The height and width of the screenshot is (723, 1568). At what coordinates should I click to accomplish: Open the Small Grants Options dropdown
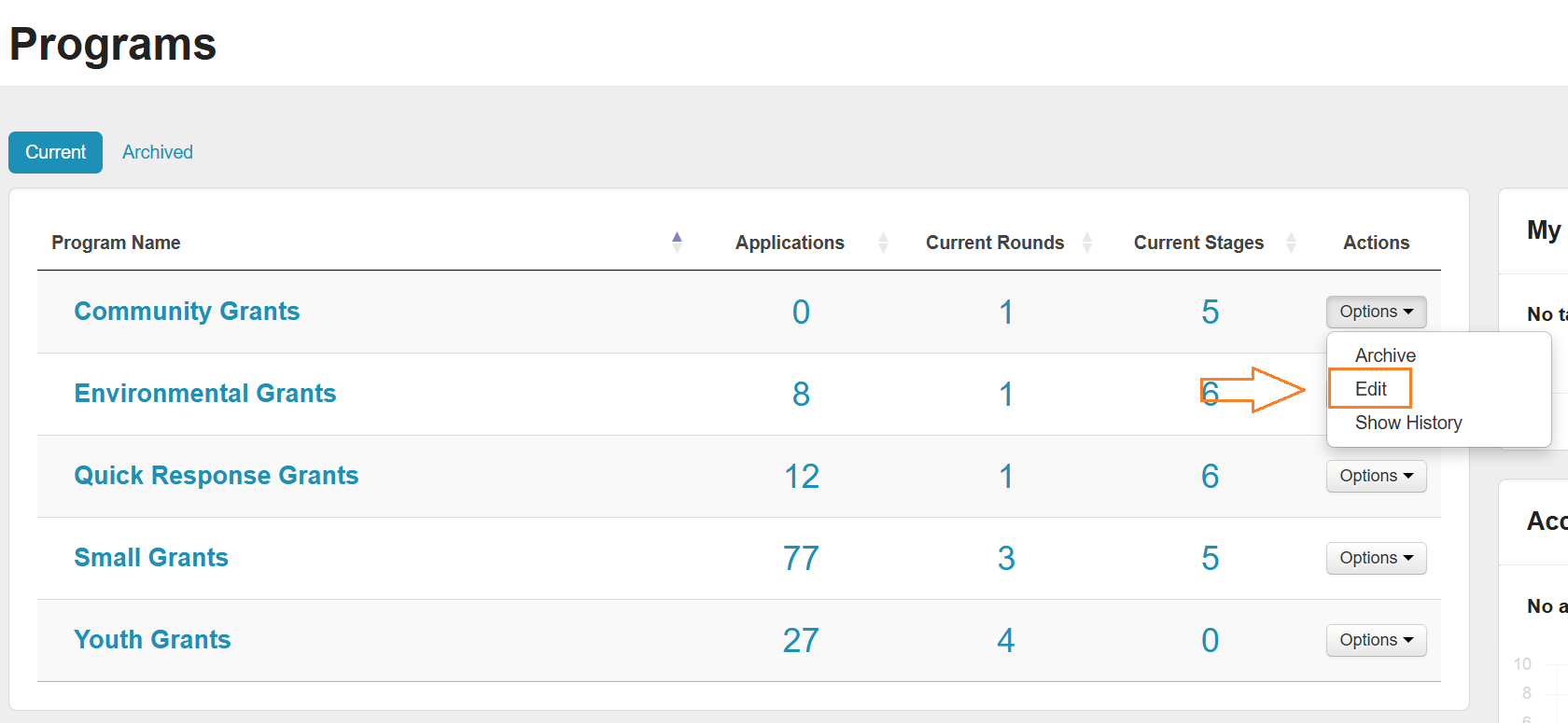pos(1376,558)
